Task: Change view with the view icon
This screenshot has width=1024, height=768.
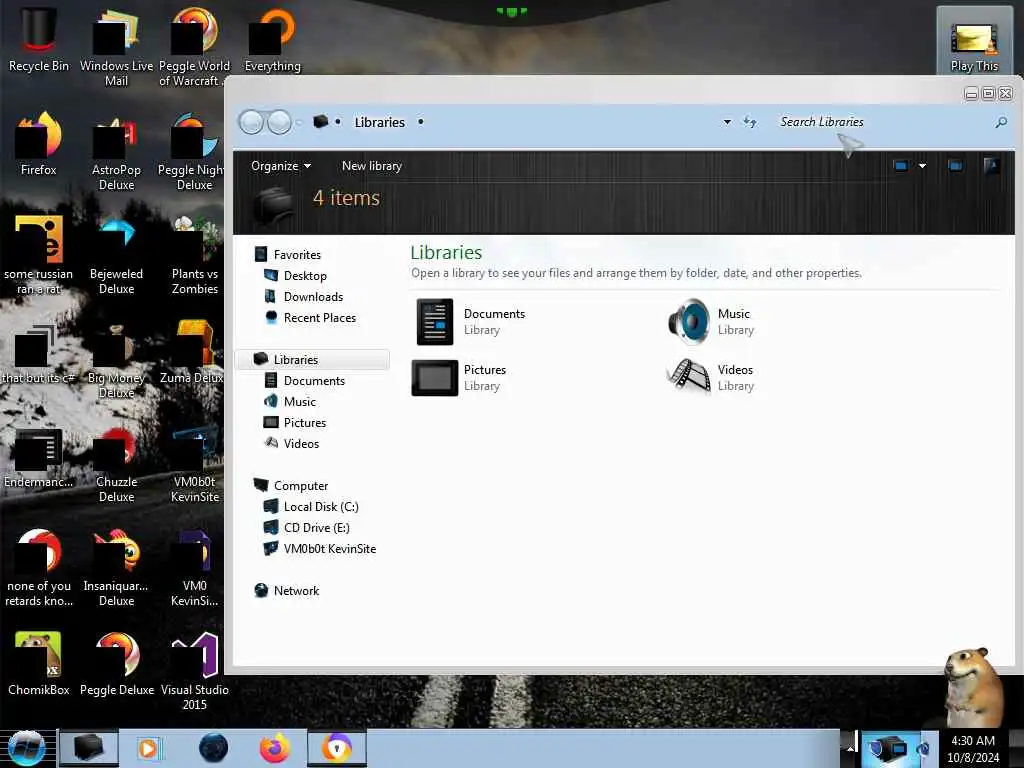Action: [x=901, y=166]
